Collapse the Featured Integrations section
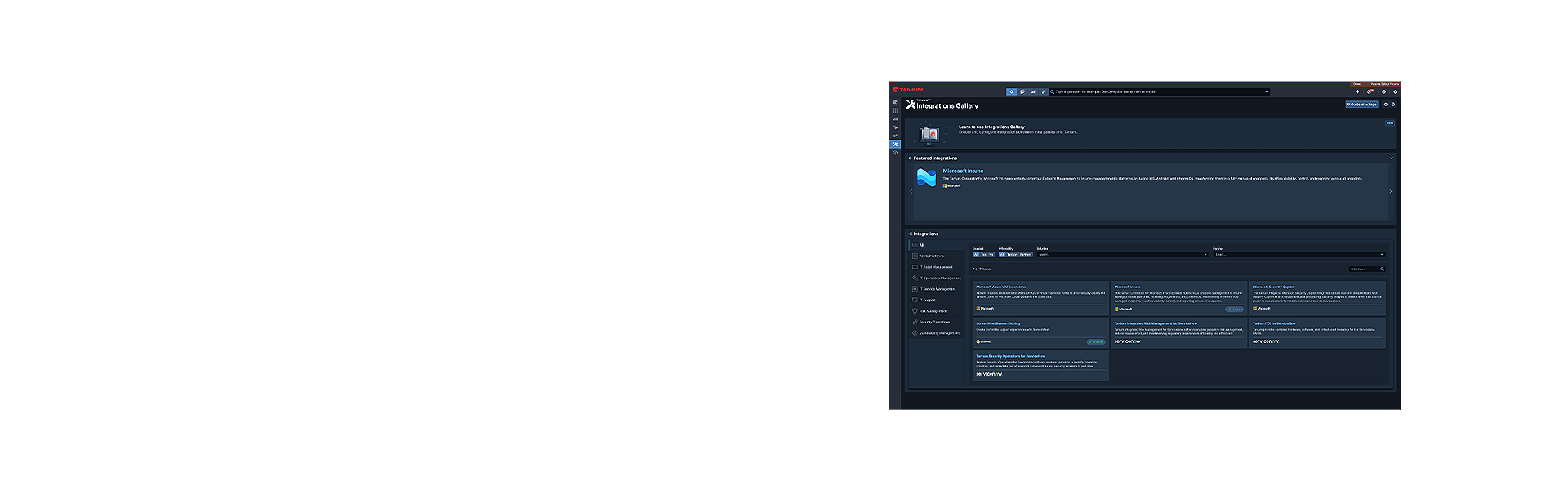The height and width of the screenshot is (490, 1568). [x=1392, y=158]
